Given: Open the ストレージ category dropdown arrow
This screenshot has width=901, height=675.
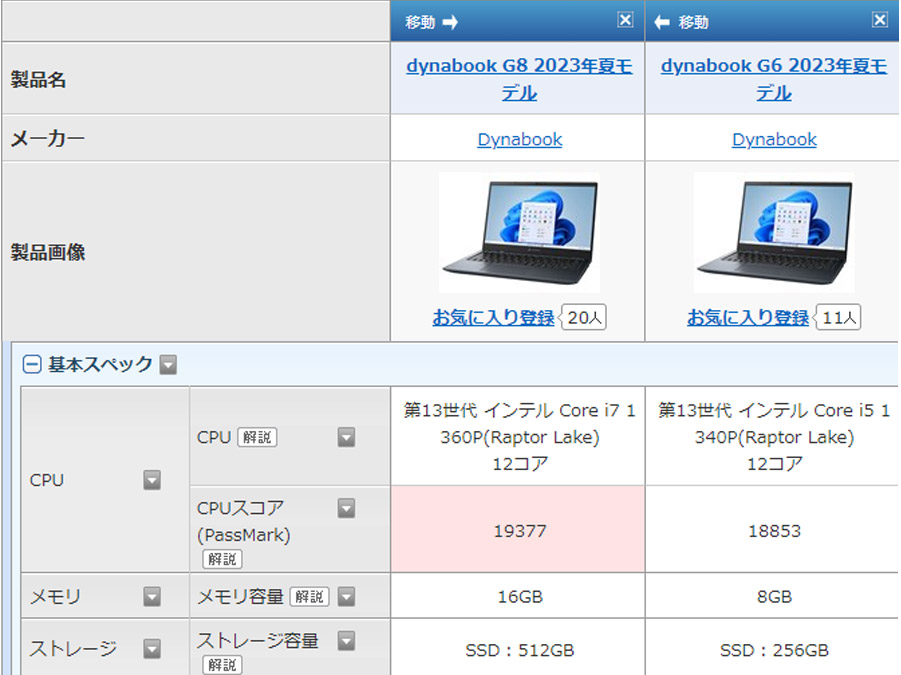Looking at the screenshot, I should (152, 649).
